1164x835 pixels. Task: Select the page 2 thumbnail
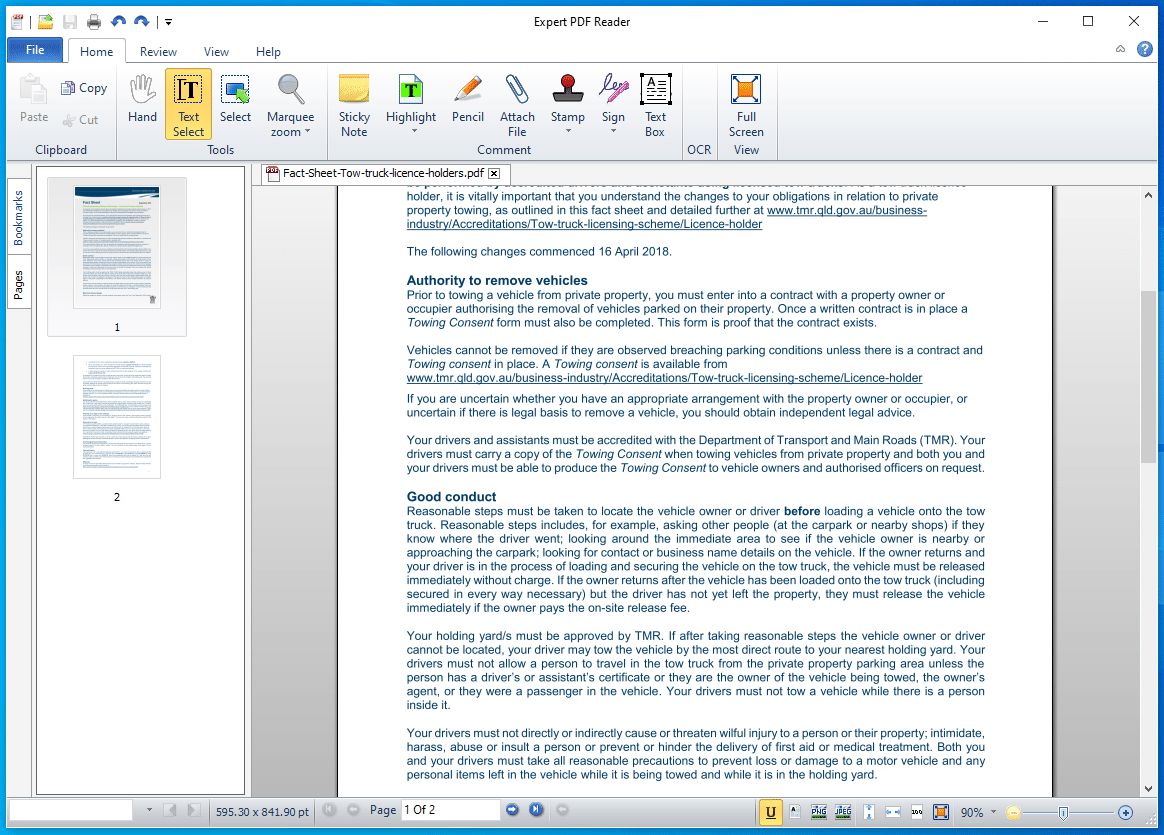(117, 418)
